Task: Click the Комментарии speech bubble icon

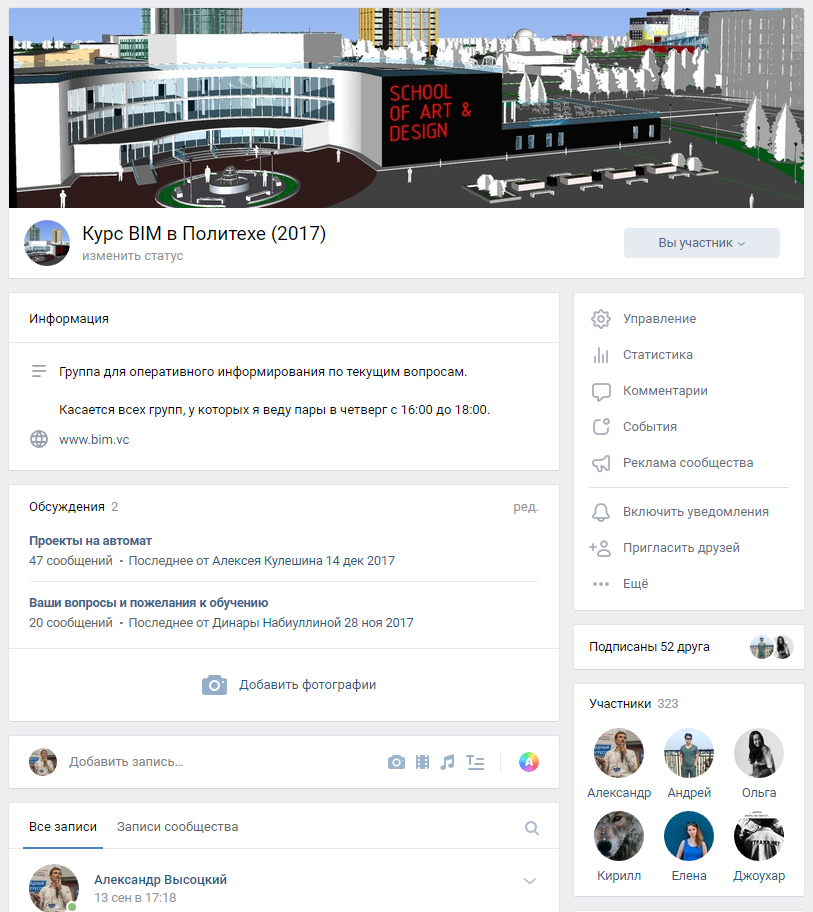Action: click(x=601, y=391)
